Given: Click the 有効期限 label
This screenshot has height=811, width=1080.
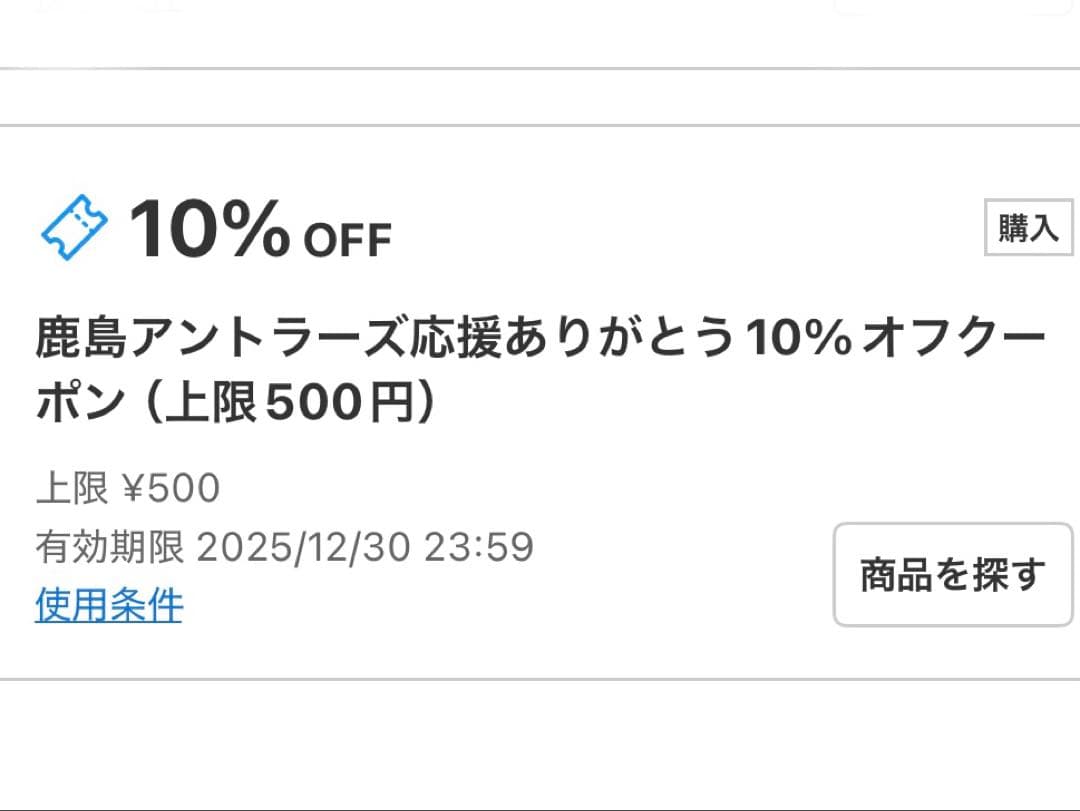Looking at the screenshot, I should coord(109,547).
